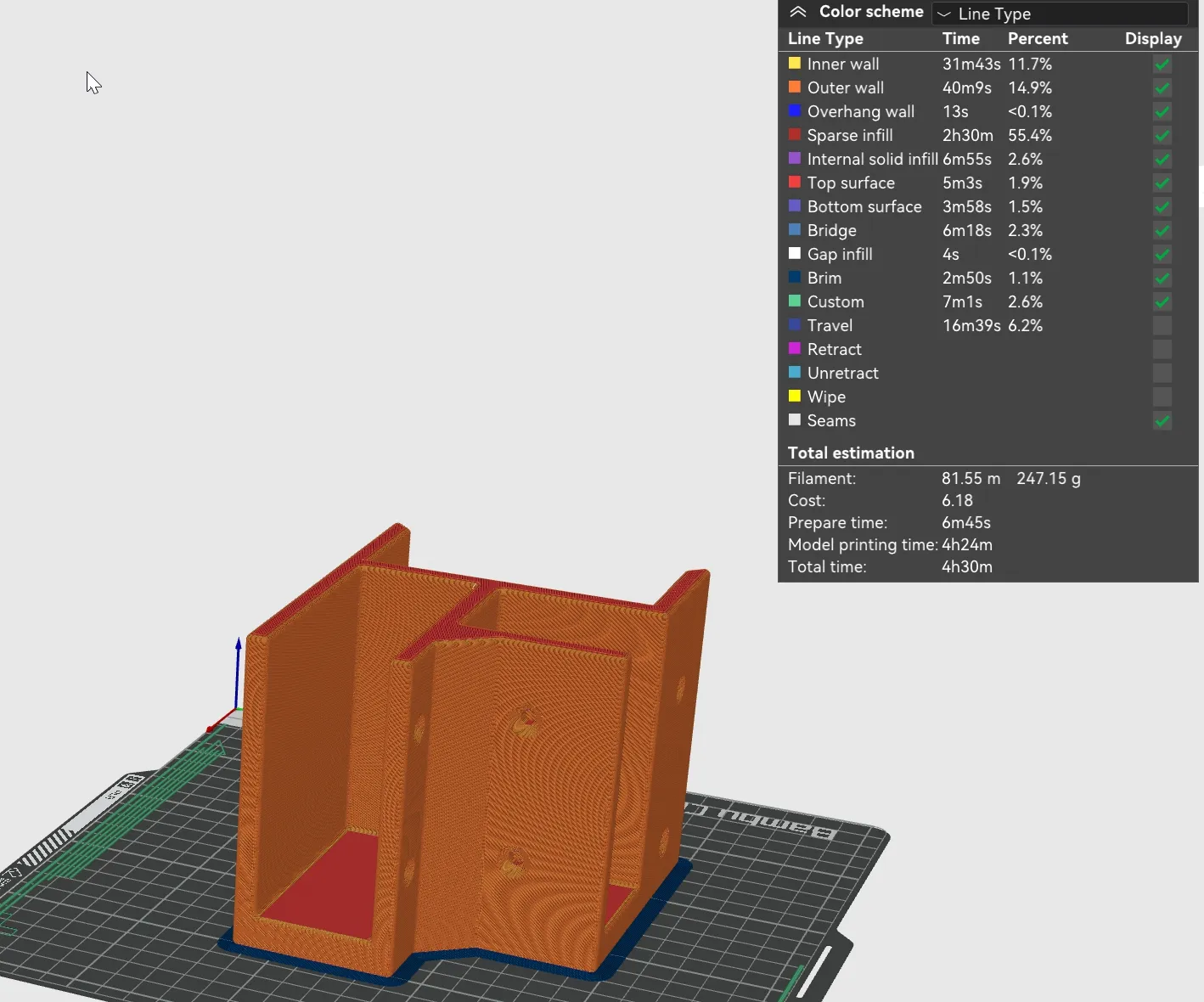Click the Overhang wall blue swatch
This screenshot has width=1204, height=1002.
(795, 110)
